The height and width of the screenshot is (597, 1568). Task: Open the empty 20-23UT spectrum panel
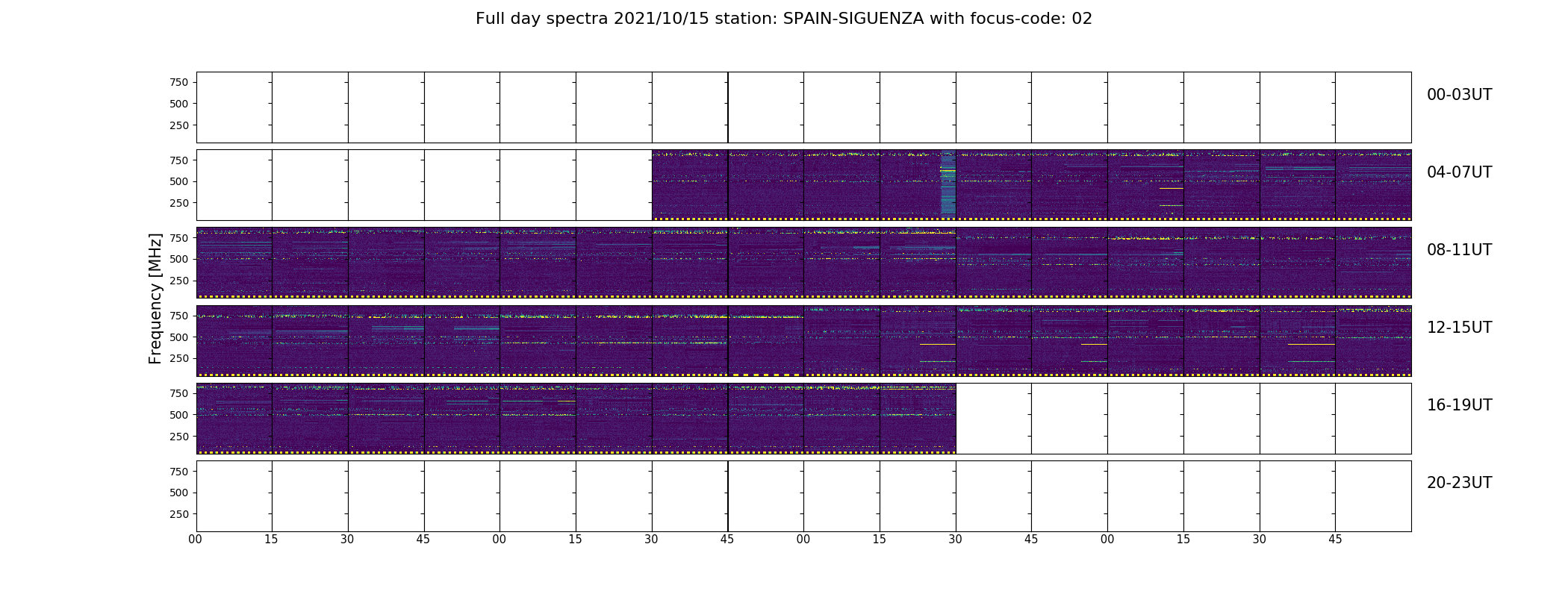[x=803, y=496]
